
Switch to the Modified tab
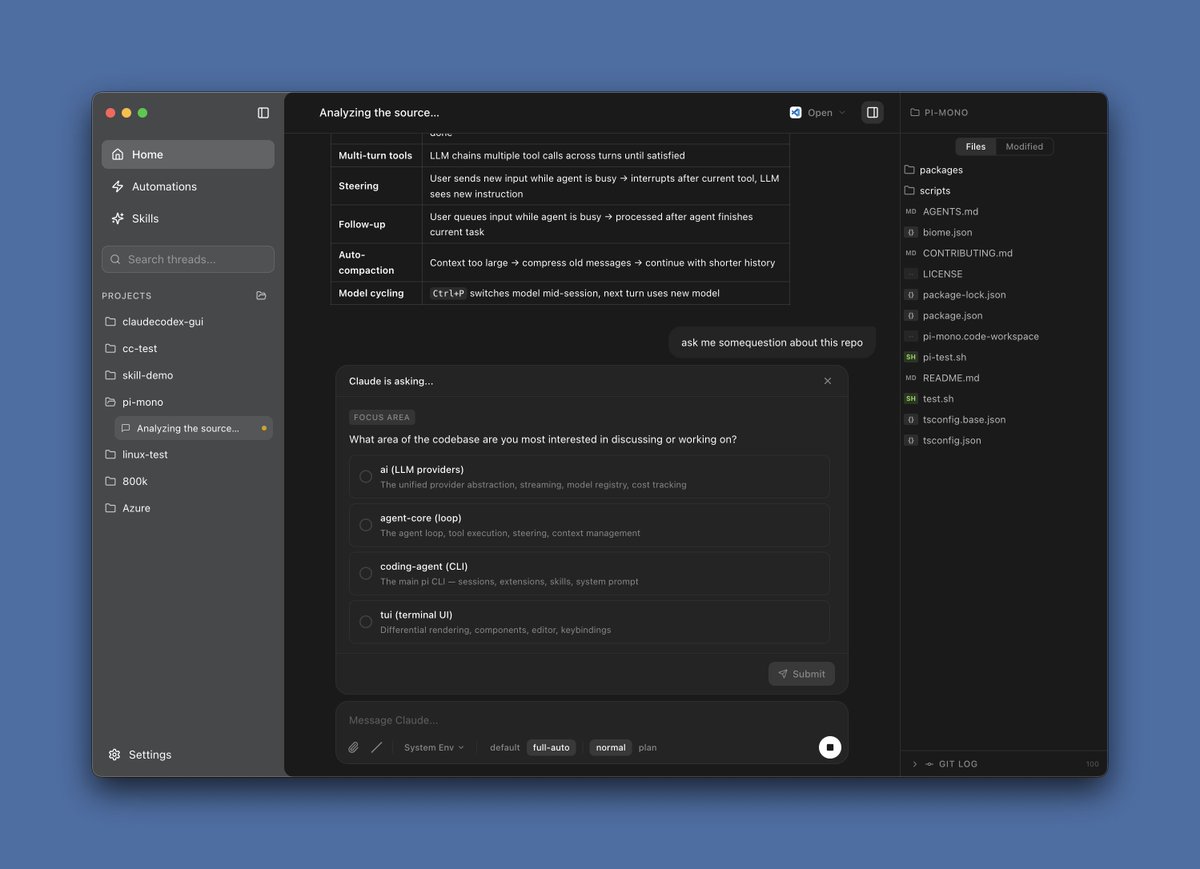[x=1024, y=146]
